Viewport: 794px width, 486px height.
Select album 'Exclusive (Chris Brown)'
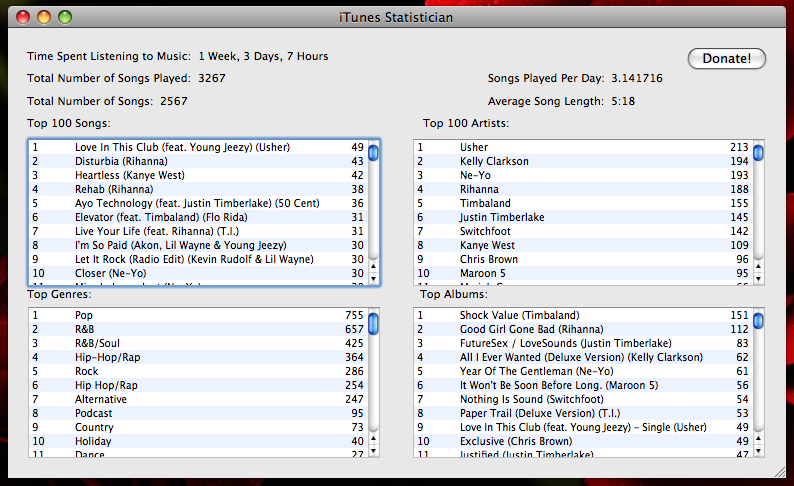point(583,441)
